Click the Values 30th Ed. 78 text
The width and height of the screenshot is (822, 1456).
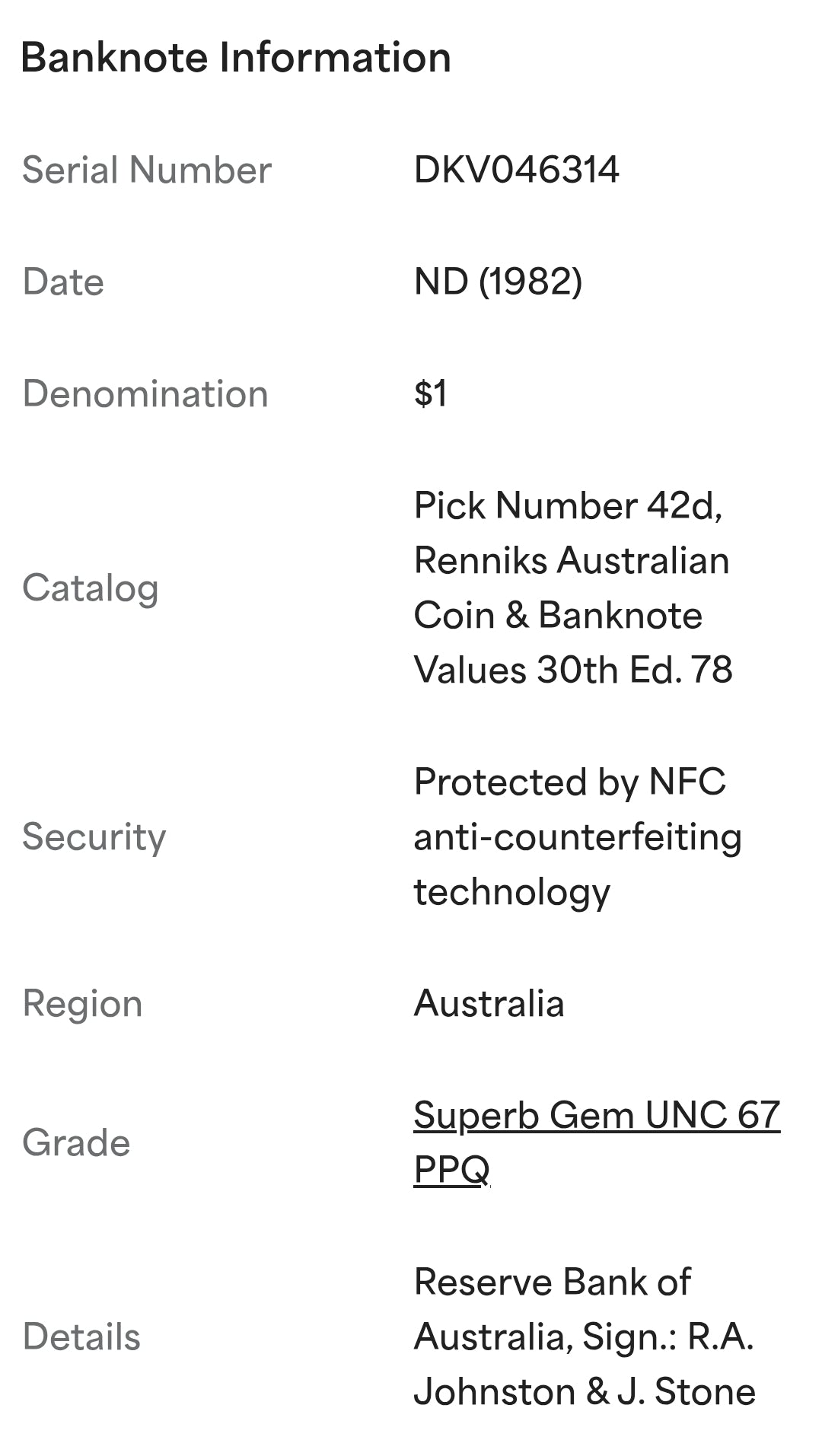pyautogui.click(x=573, y=670)
